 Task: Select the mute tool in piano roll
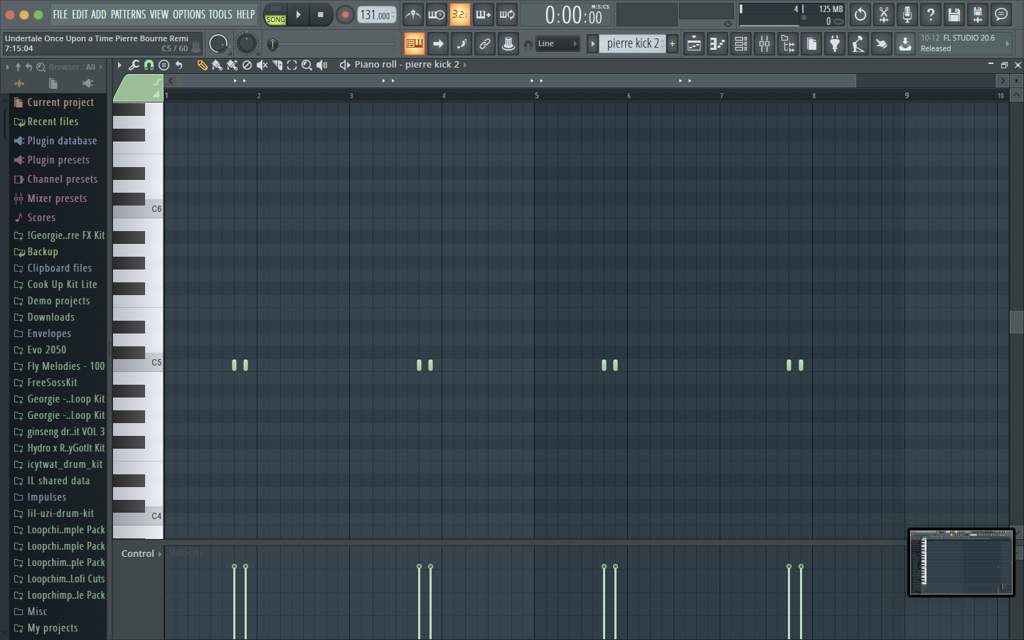click(262, 65)
